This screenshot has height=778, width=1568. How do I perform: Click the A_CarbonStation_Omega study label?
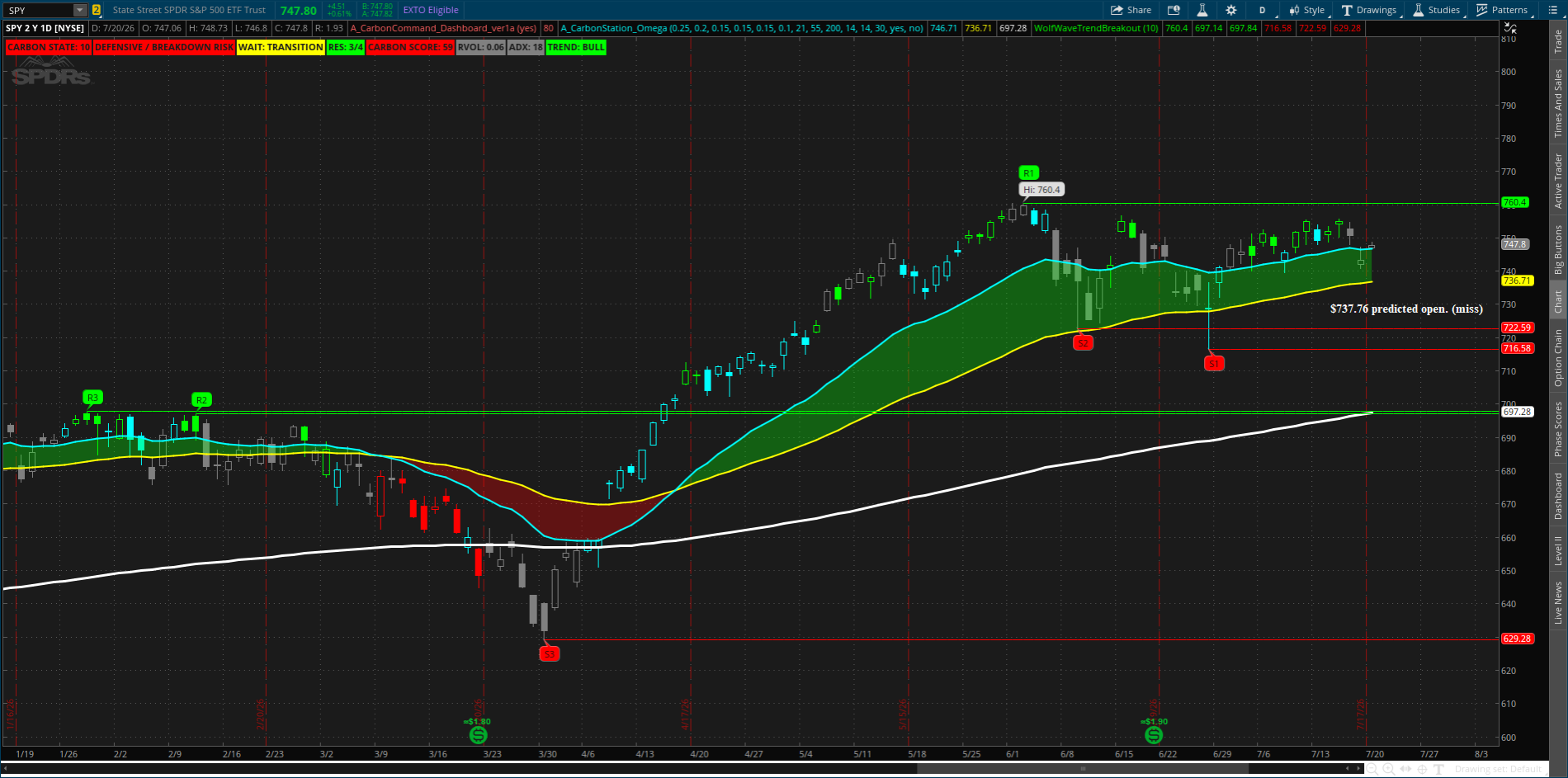tap(742, 28)
